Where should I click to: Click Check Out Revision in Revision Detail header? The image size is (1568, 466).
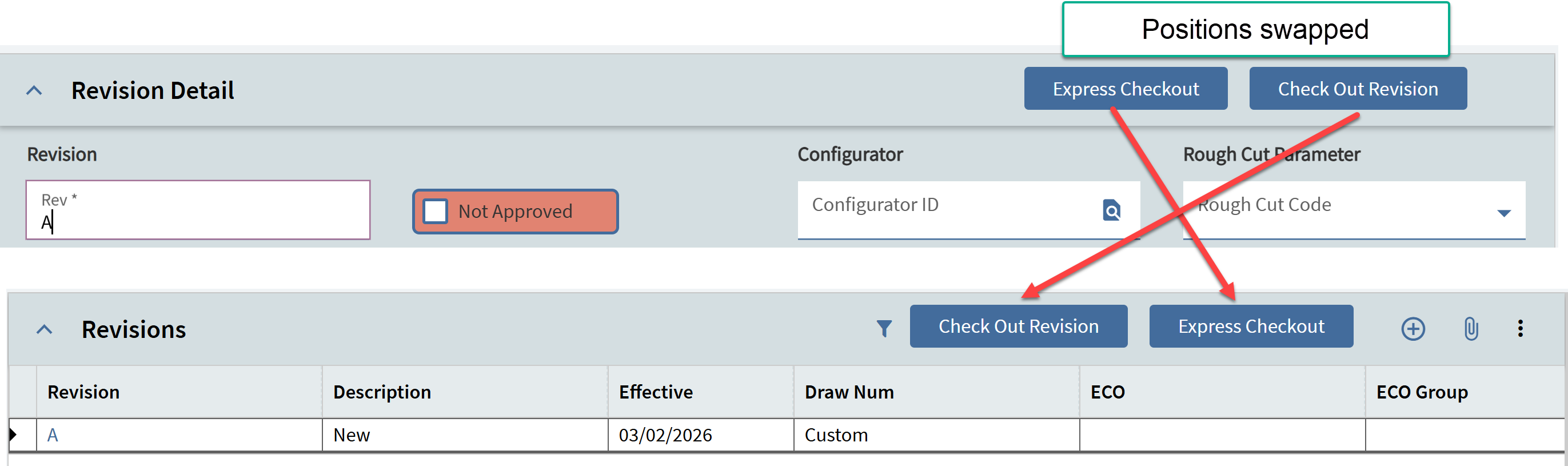(x=1358, y=89)
